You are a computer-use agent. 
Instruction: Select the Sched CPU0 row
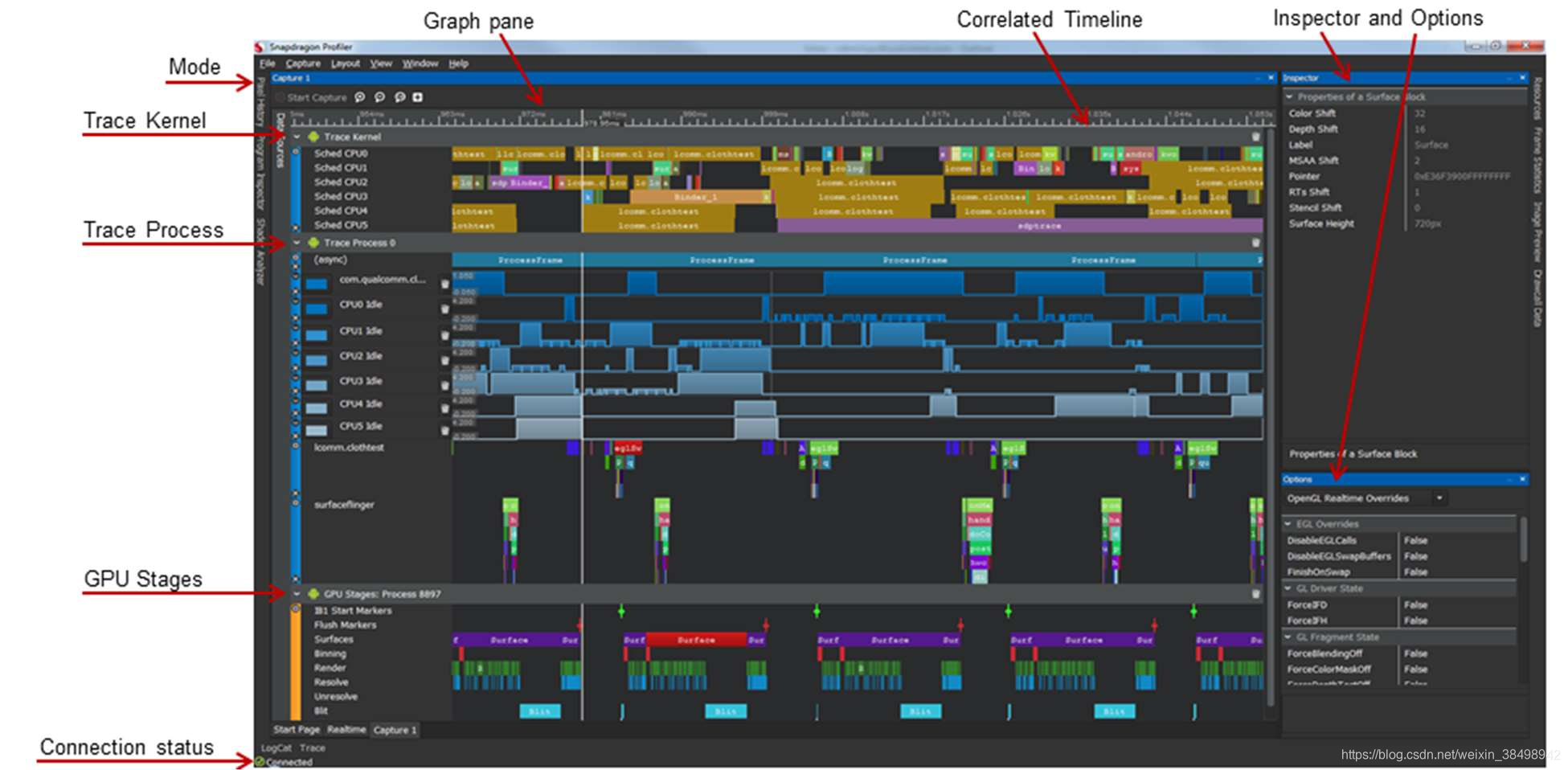(x=776, y=154)
